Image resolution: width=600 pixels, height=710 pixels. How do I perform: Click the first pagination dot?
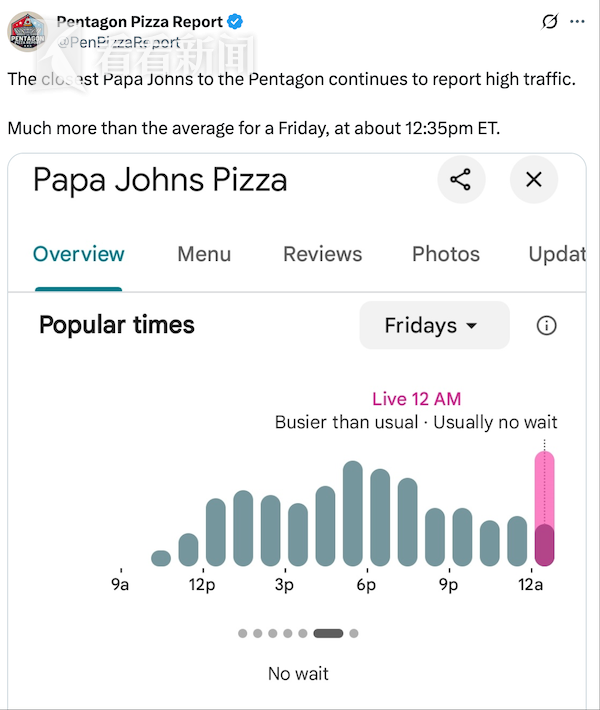tap(243, 633)
